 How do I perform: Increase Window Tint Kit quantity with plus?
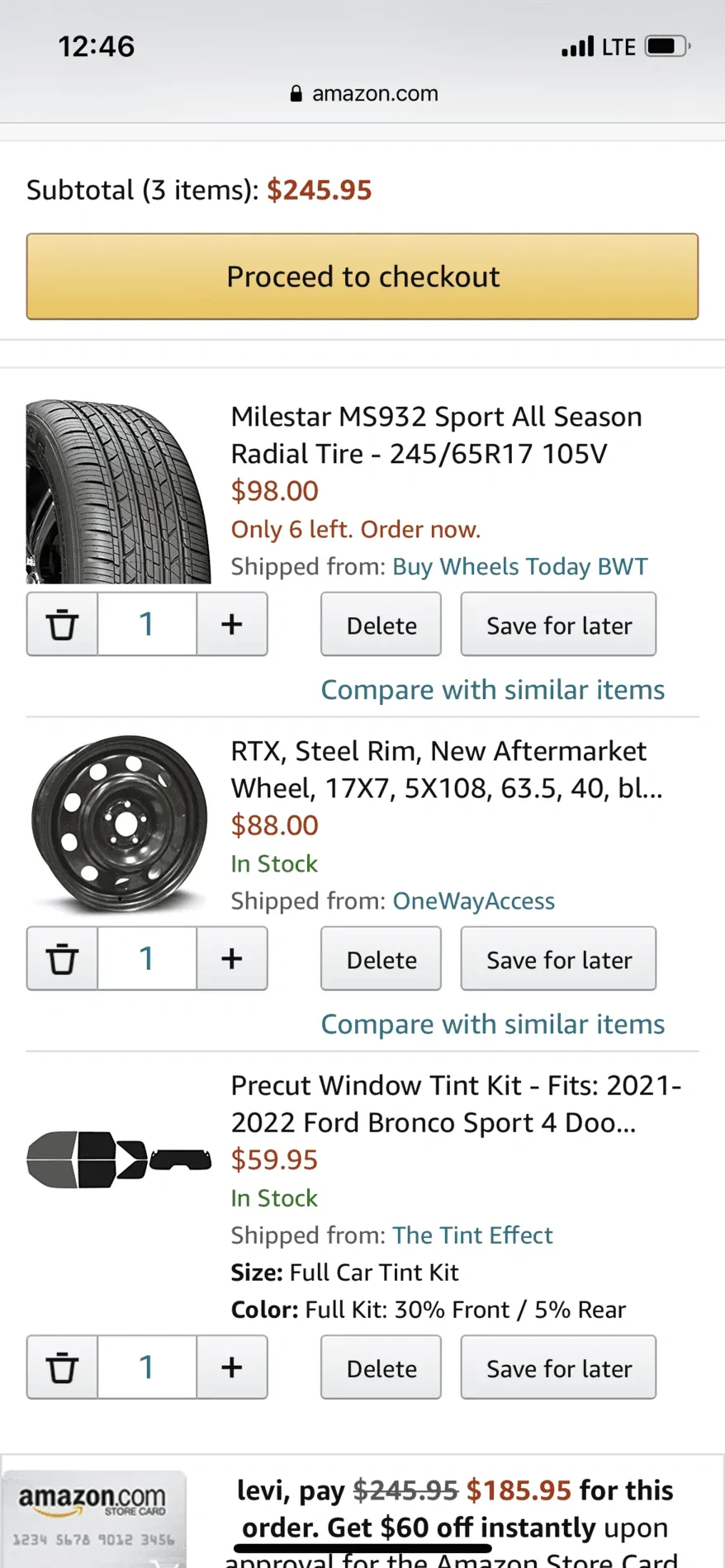(232, 1367)
